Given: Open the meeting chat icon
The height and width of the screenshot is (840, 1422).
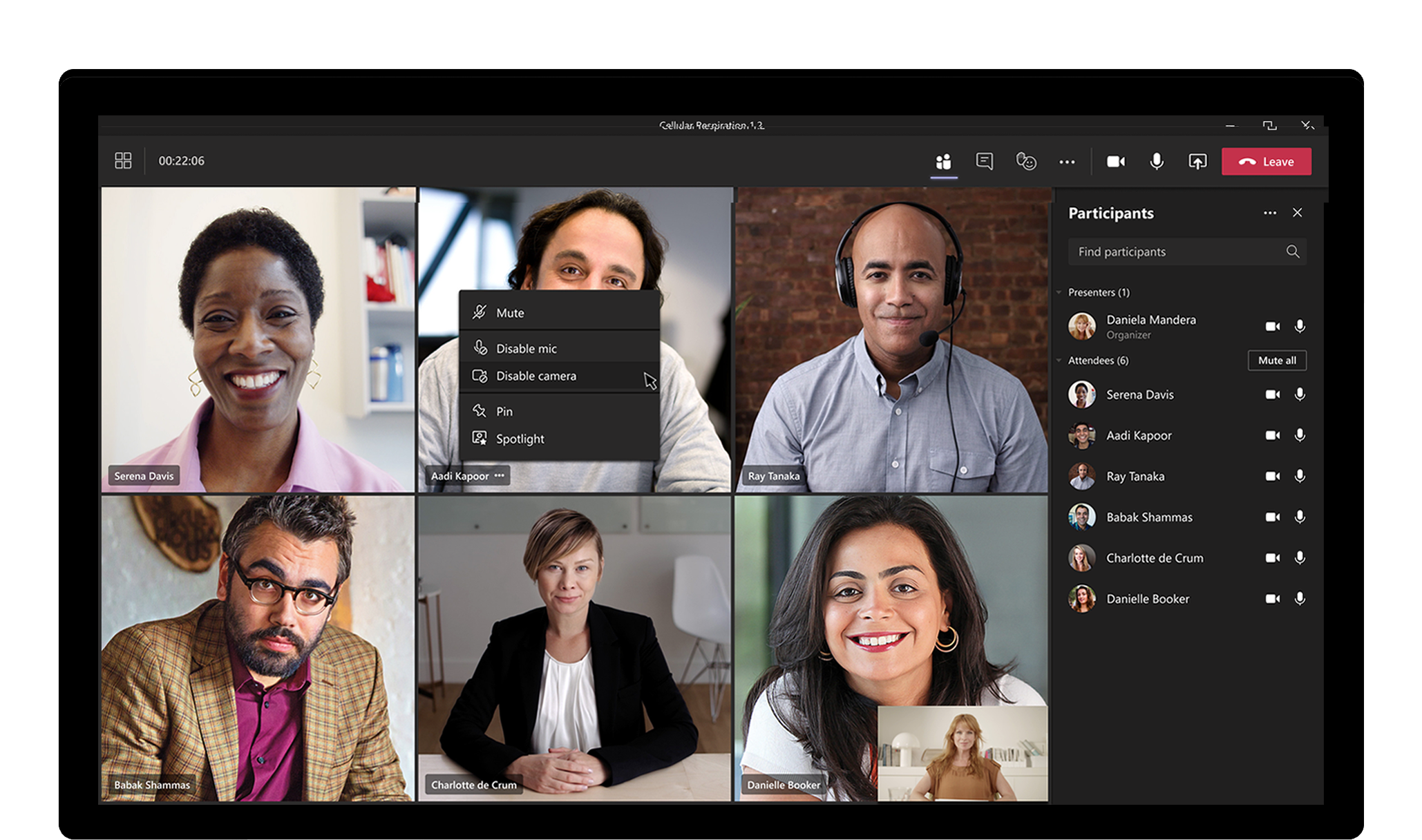Looking at the screenshot, I should [985, 162].
